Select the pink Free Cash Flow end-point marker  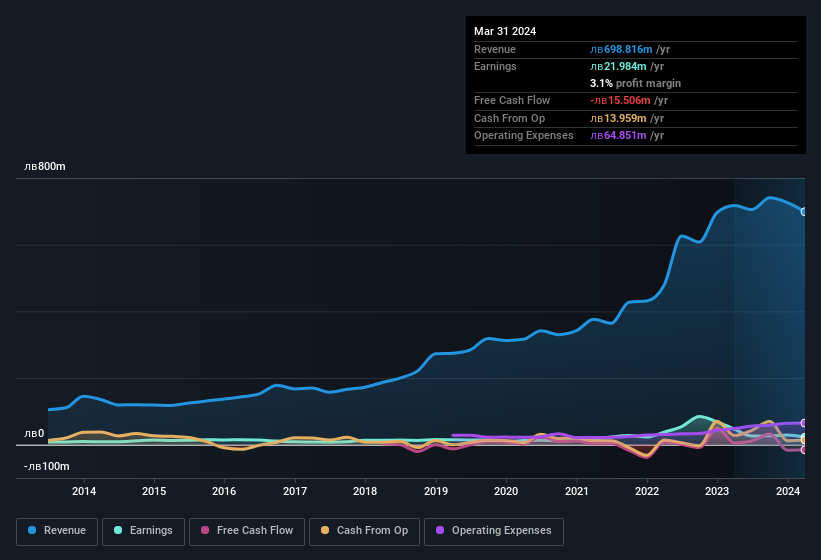click(803, 450)
